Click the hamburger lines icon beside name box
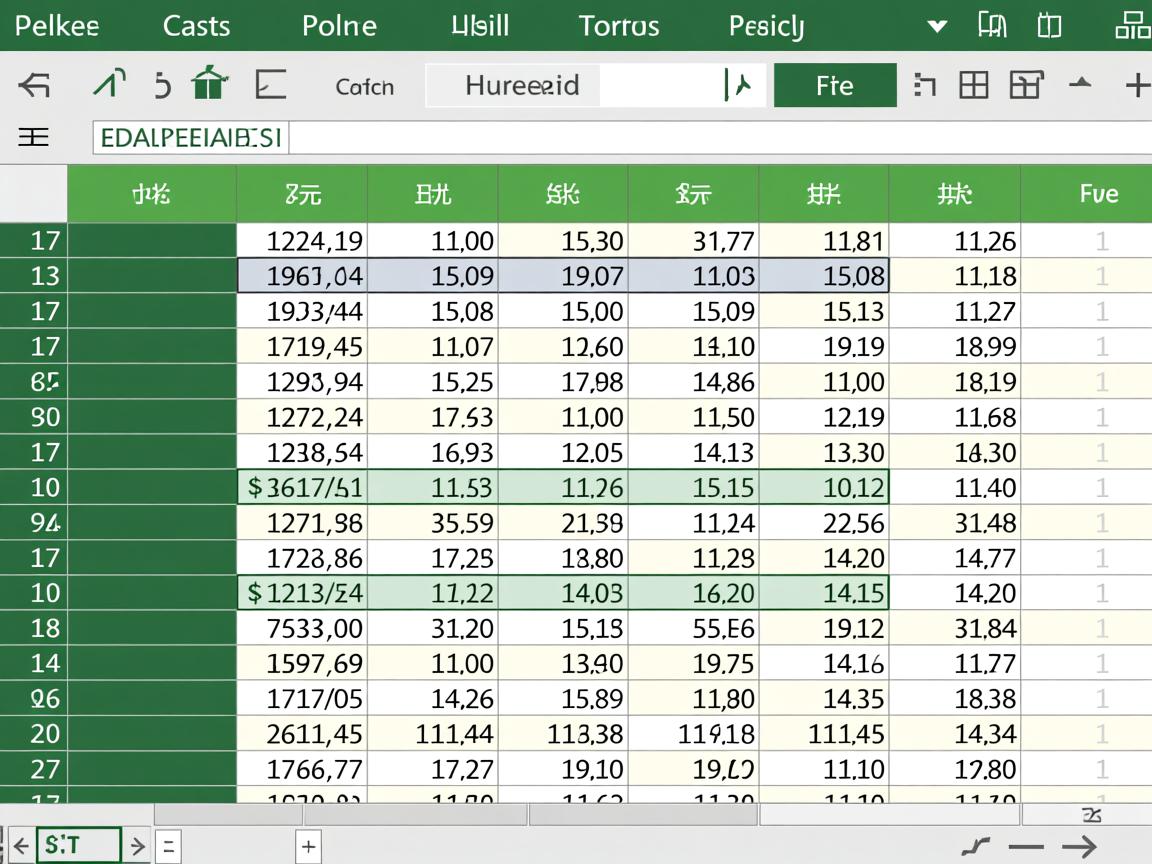Screen dimensions: 1152x864 click(33, 137)
